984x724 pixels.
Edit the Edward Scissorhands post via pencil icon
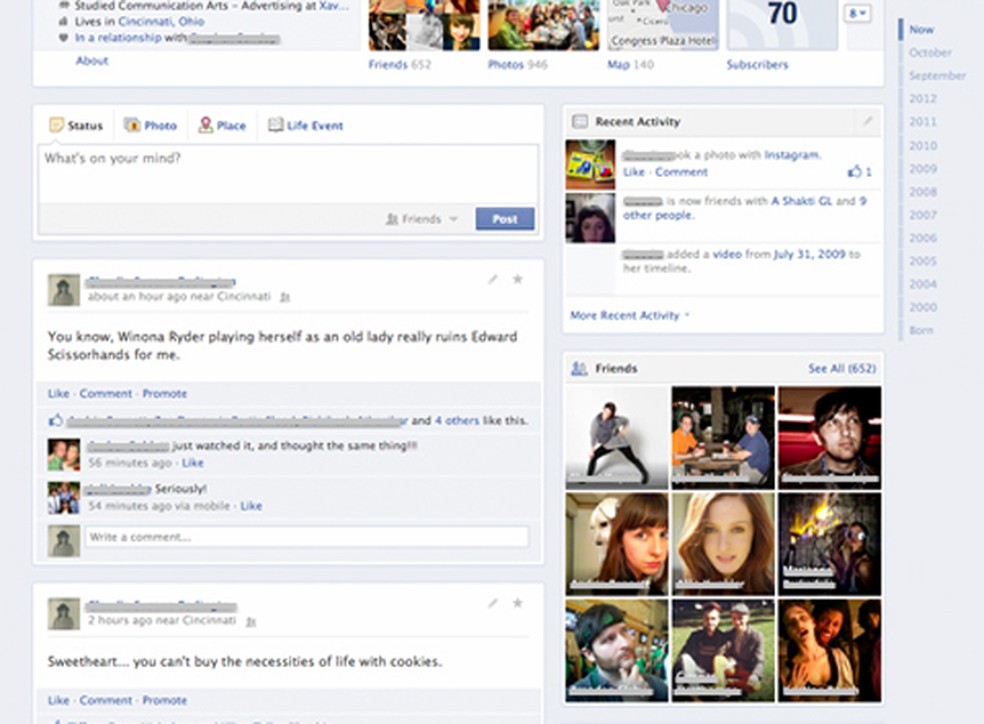tap(492, 281)
